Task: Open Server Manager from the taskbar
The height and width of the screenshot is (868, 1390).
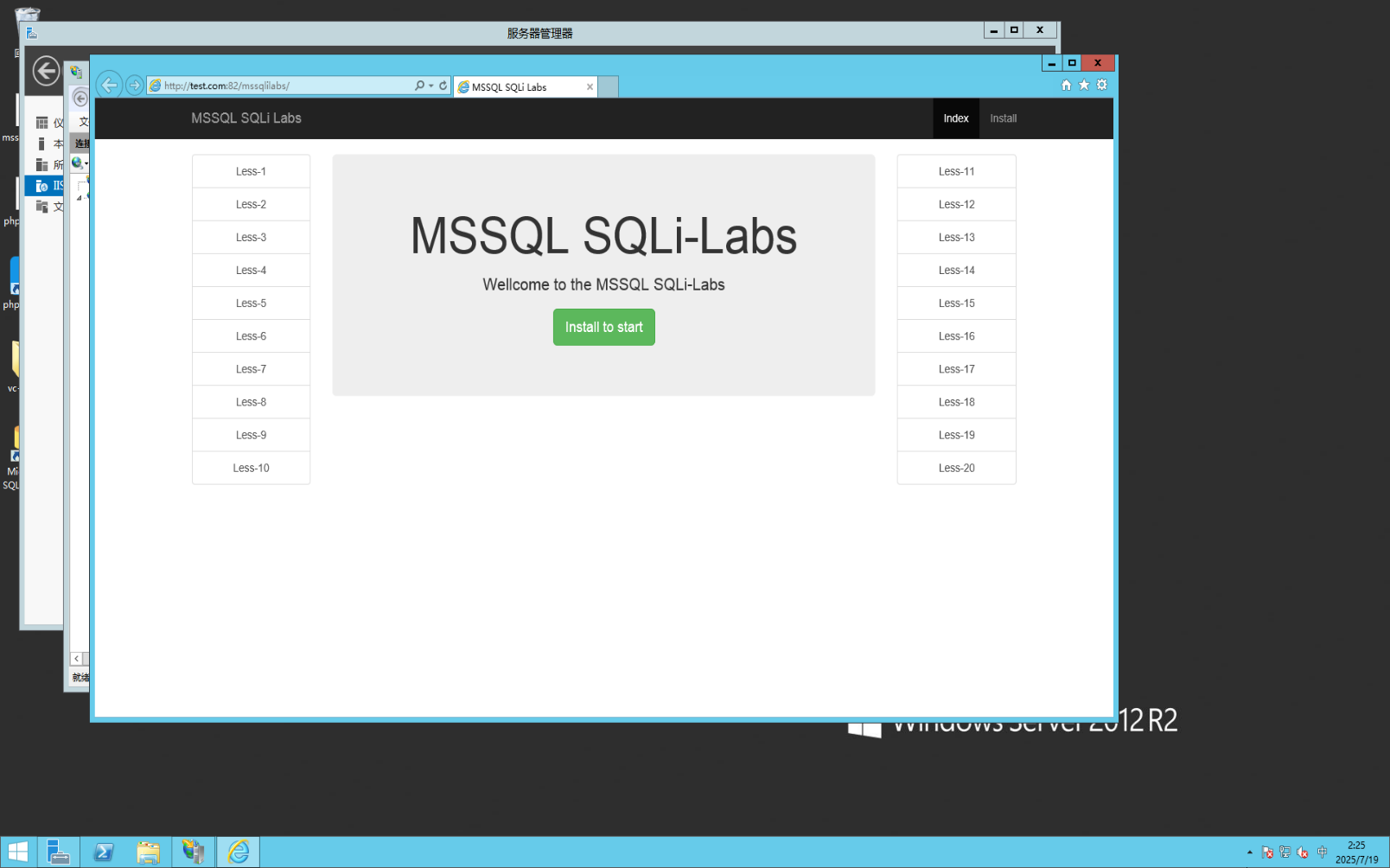Action: point(59,852)
